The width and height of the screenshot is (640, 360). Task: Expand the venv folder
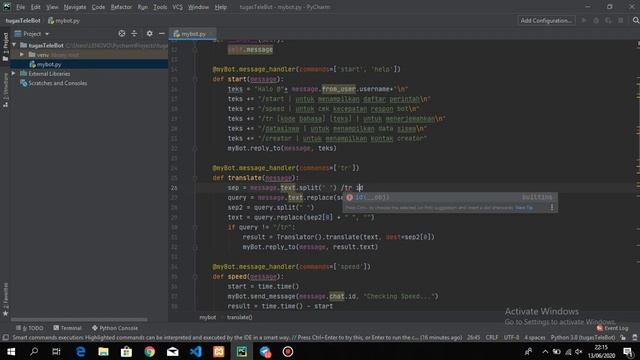[22, 54]
